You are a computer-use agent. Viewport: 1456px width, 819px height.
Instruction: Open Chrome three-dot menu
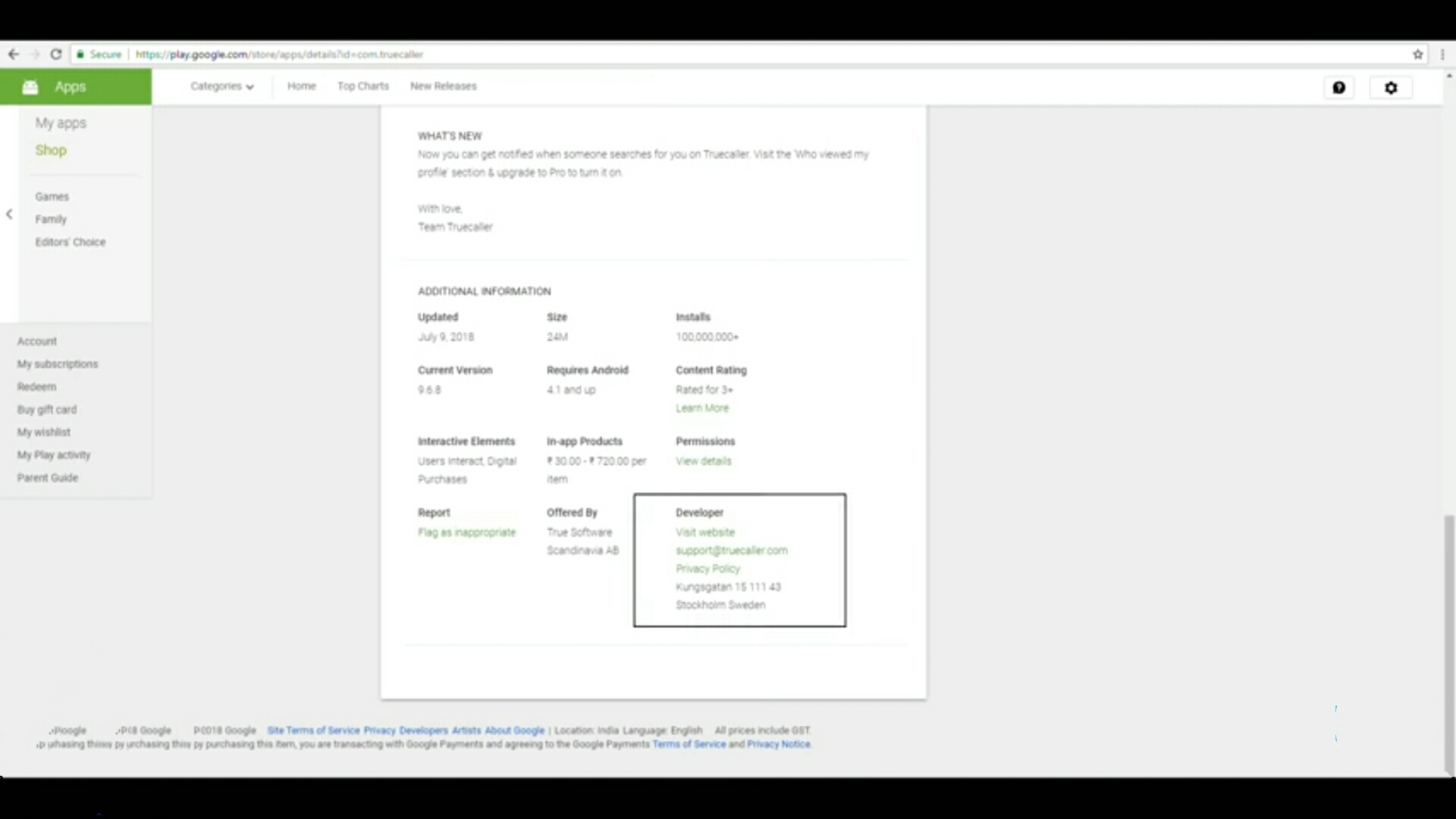[1442, 54]
